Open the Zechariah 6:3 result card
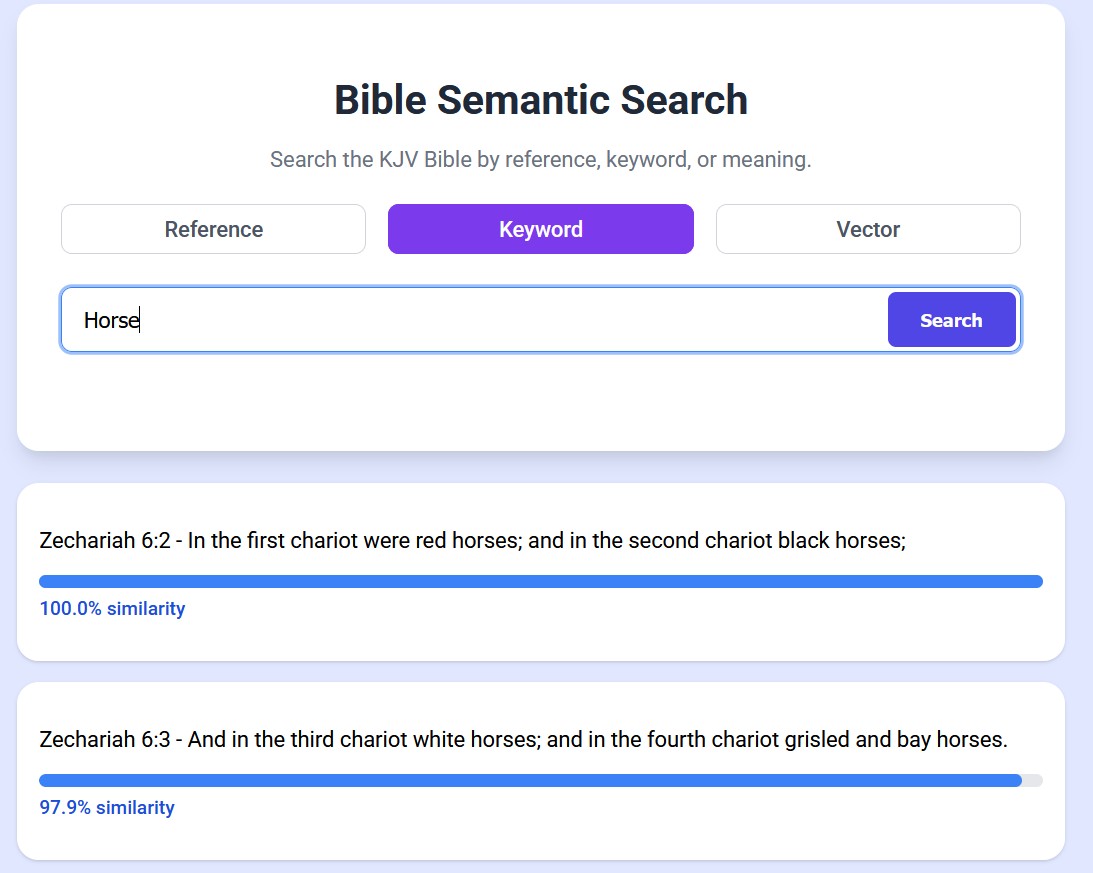This screenshot has width=1093, height=873. pos(540,772)
